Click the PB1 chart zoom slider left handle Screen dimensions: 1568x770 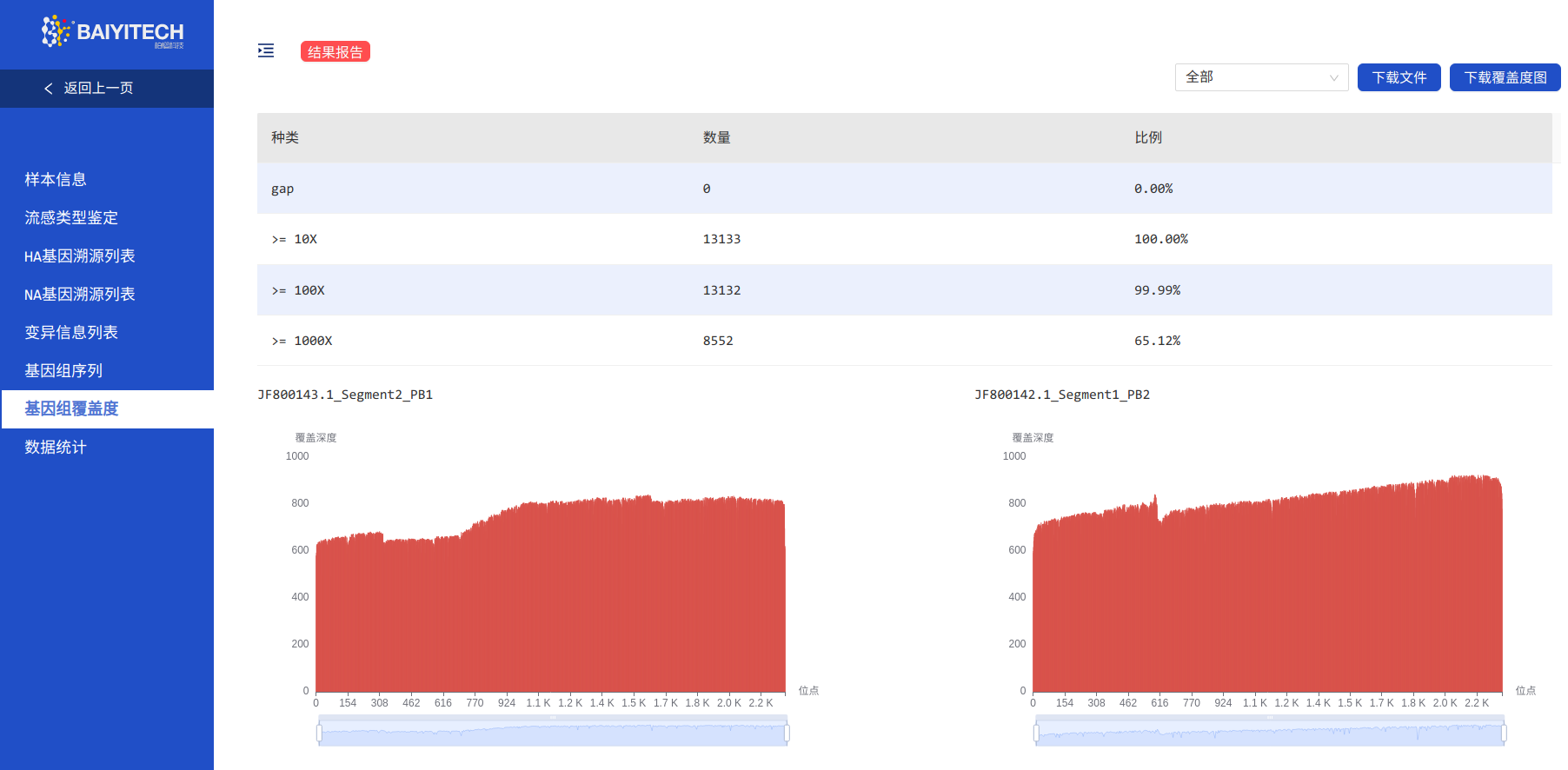(319, 733)
